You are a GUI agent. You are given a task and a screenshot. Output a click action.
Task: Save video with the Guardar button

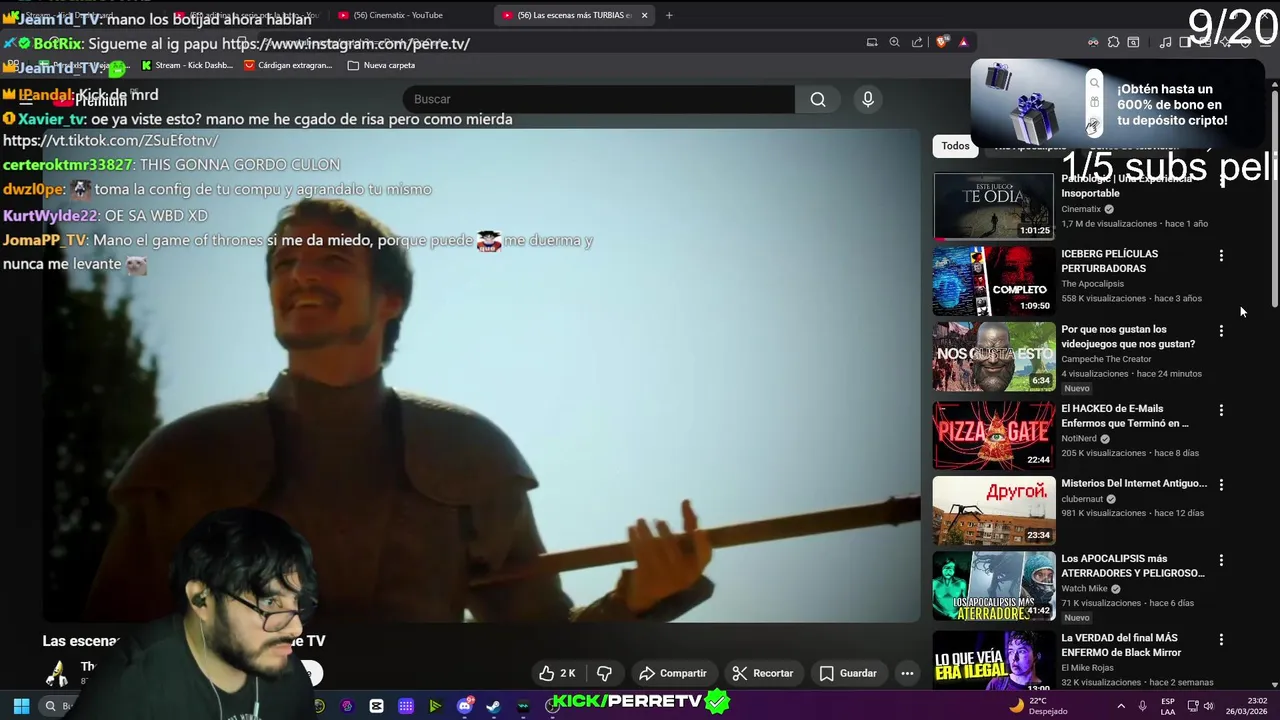point(847,673)
